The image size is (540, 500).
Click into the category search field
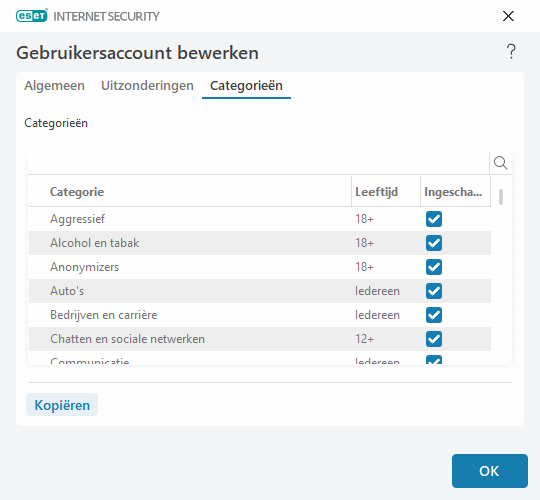point(258,163)
